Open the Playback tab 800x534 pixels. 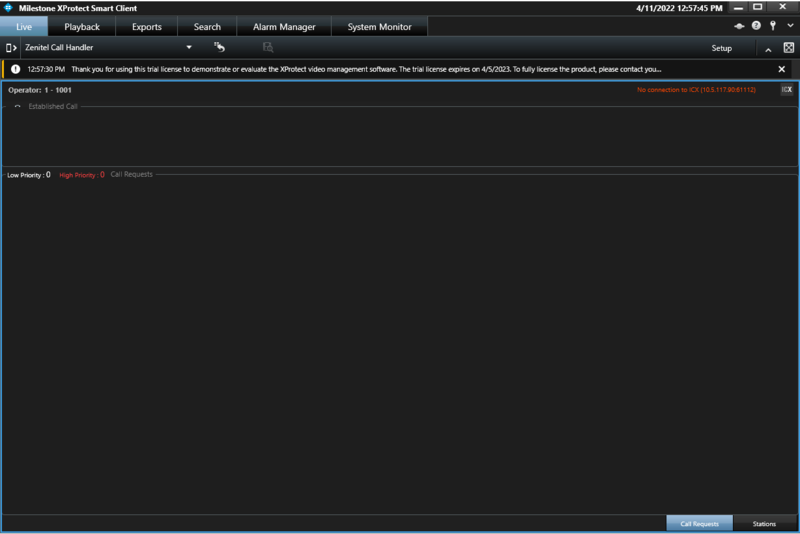[82, 27]
